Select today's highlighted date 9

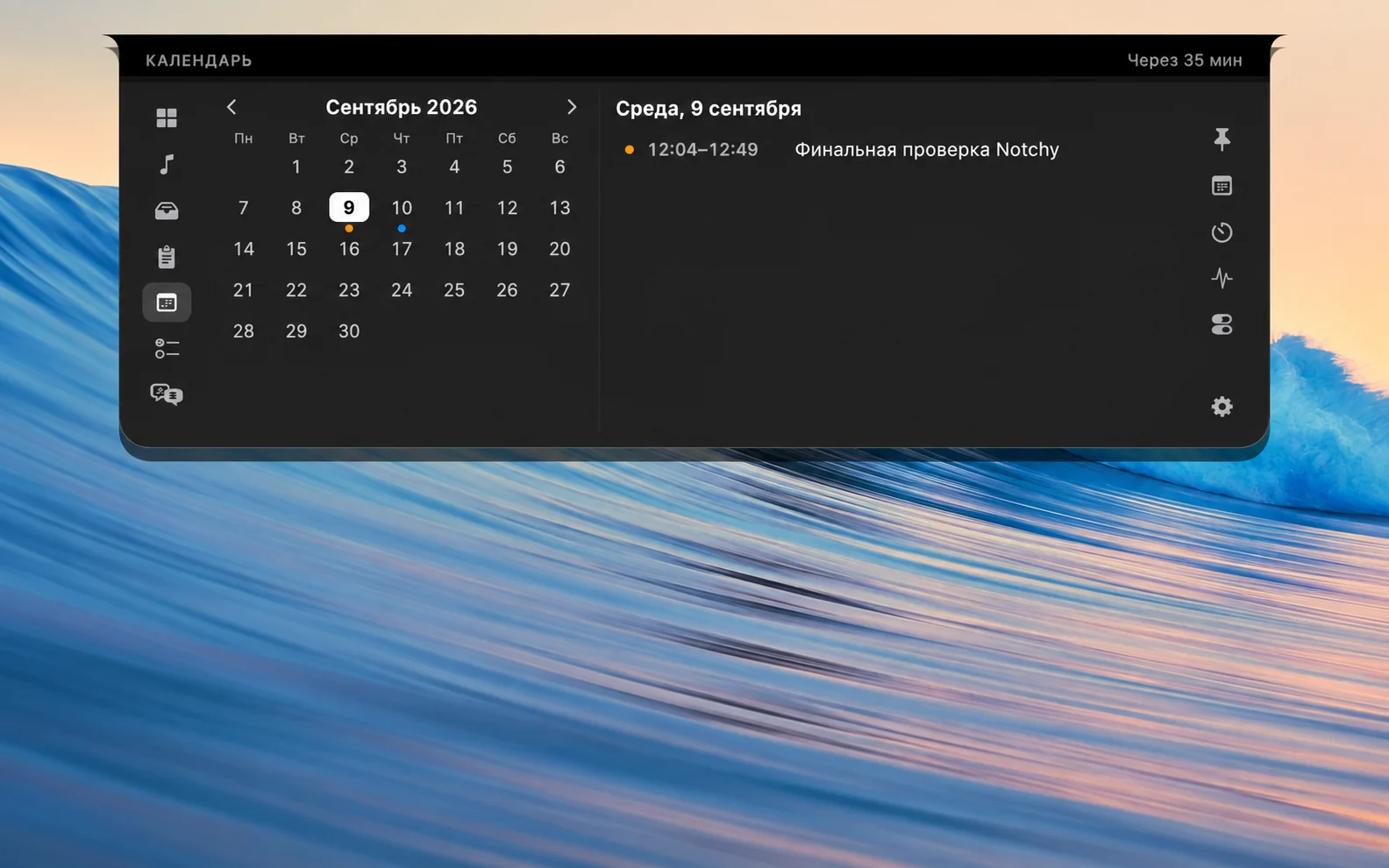click(349, 208)
